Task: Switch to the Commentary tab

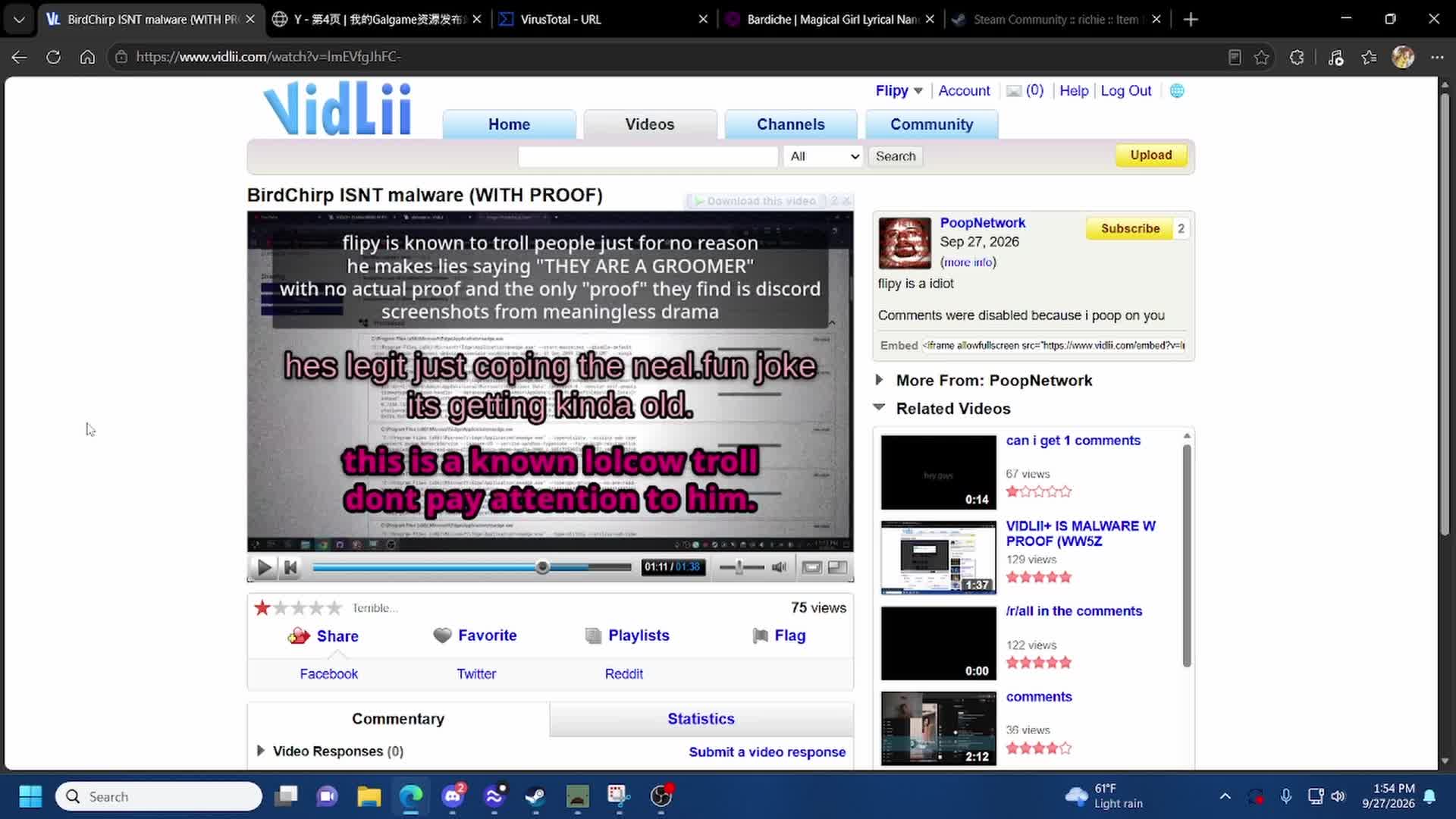Action: click(x=398, y=719)
